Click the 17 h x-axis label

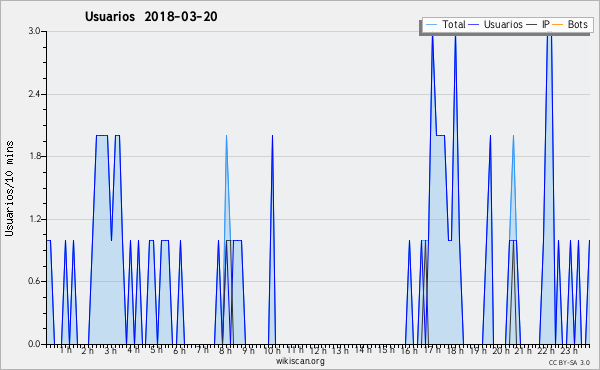coord(432,350)
